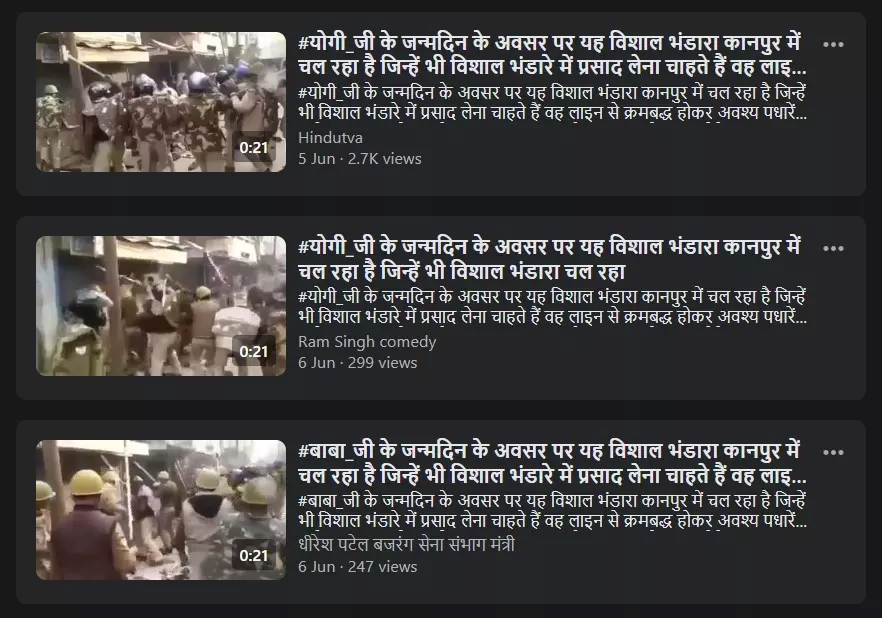The image size is (882, 618).
Task: Click description text of #बाबा_जी video
Action: [x=552, y=511]
